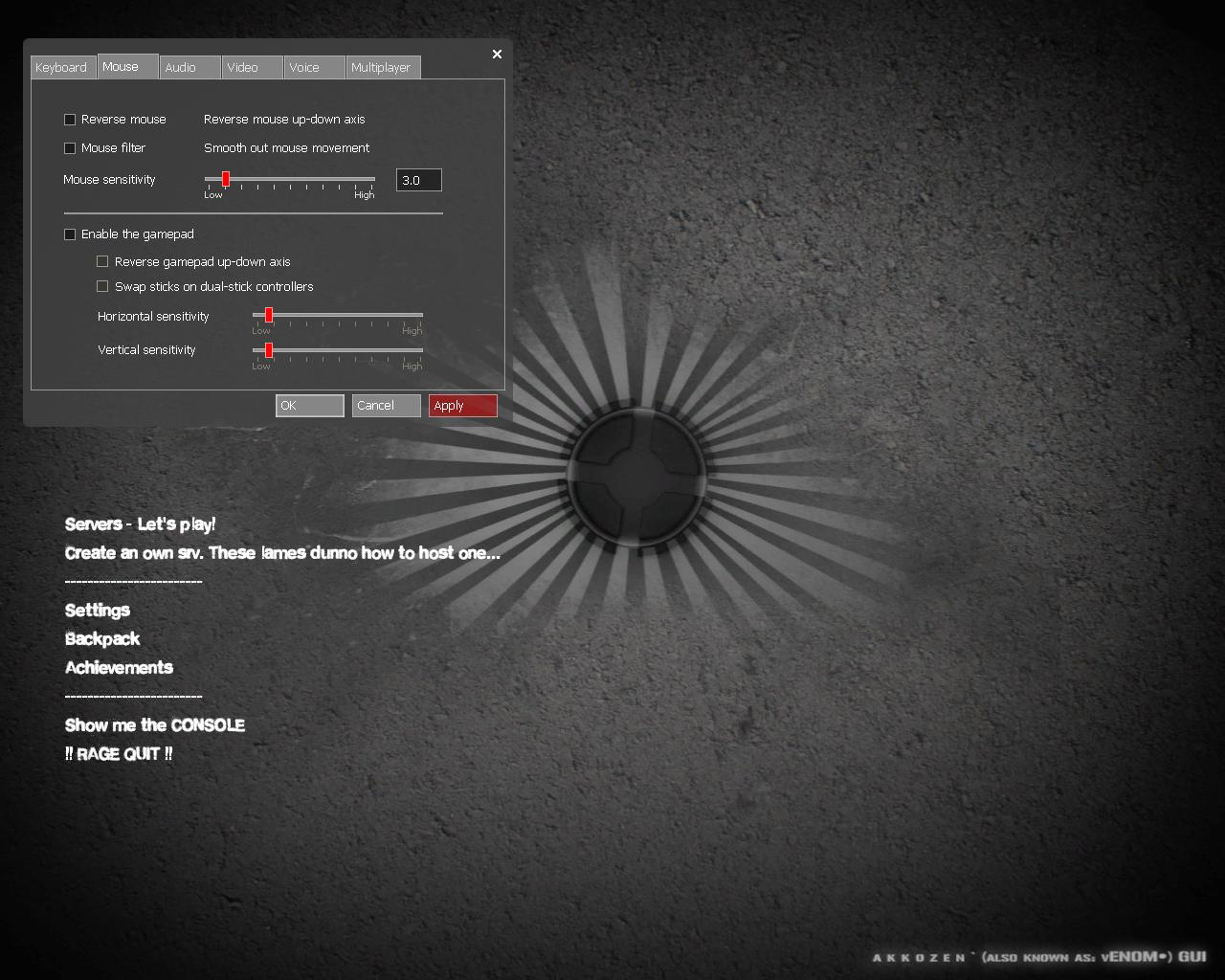
Task: Click the sensitivity value field showing 3.0
Action: [418, 179]
